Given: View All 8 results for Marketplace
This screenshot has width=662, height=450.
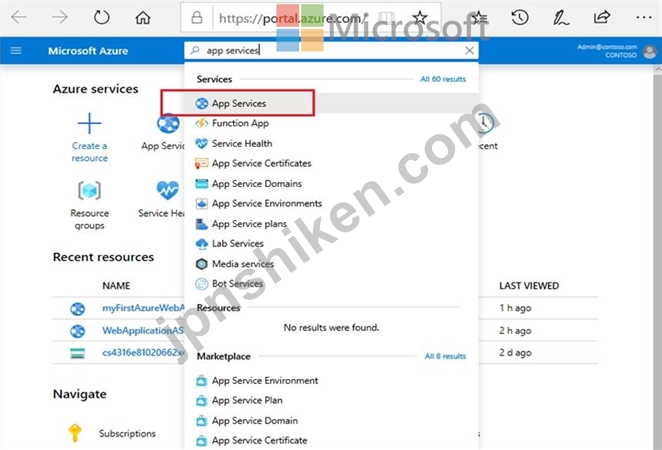Looking at the screenshot, I should click(445, 356).
